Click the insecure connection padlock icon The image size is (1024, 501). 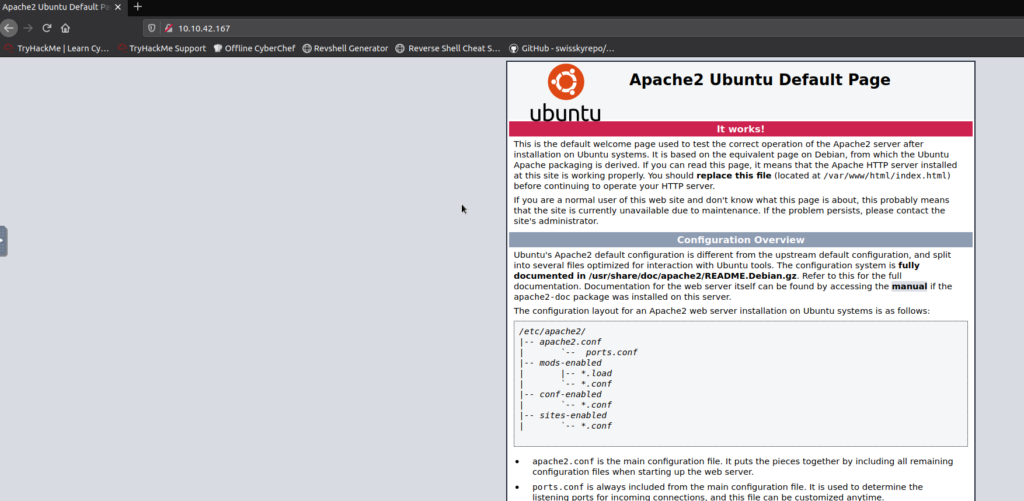[168, 28]
